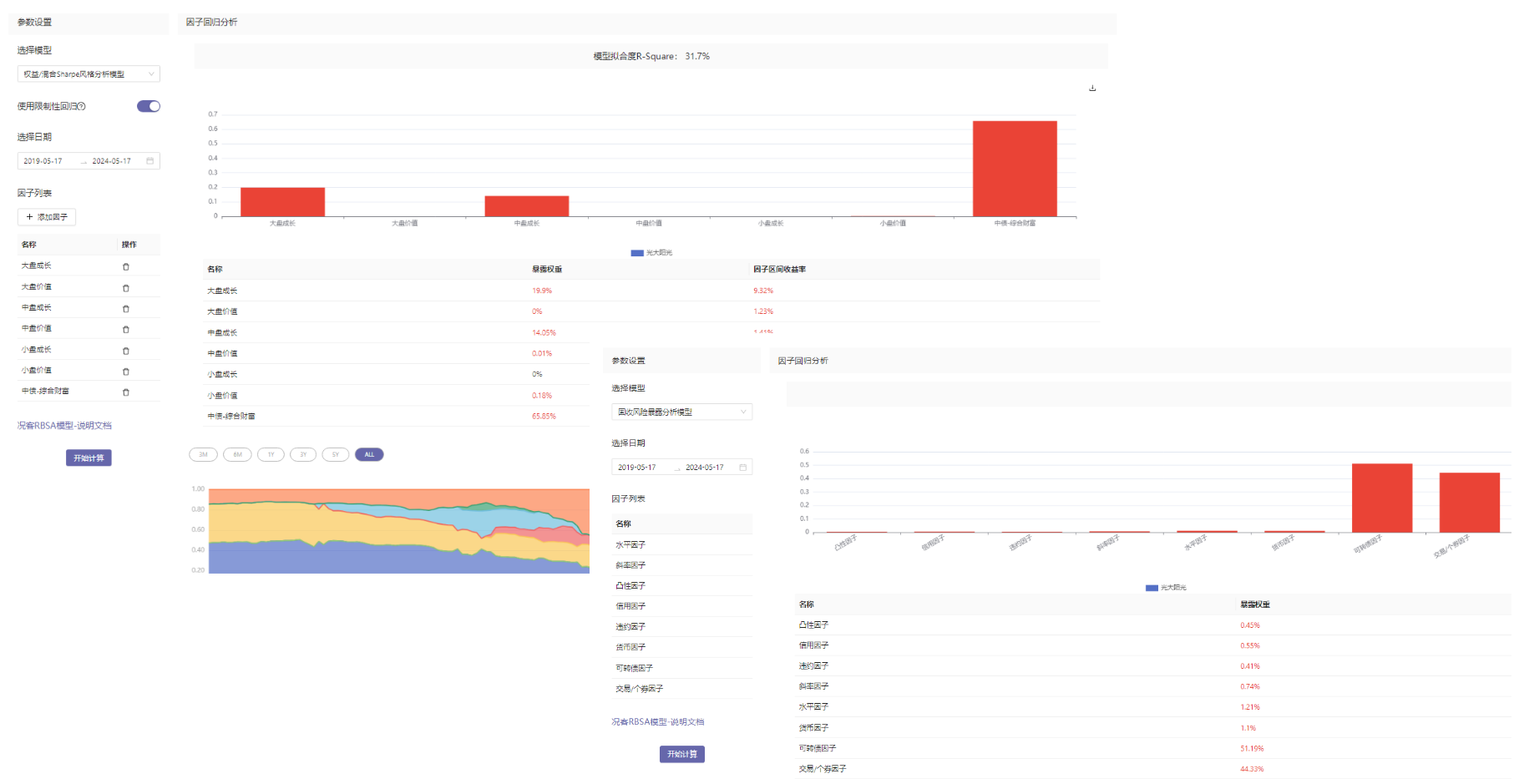1514x784 pixels.
Task: Click 开始计算 under the Sharpe model settings
Action: tap(89, 458)
